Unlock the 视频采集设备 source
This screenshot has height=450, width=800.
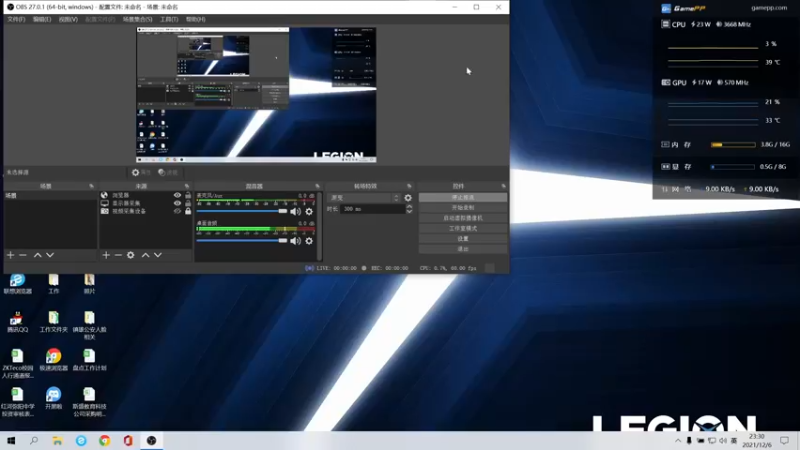point(188,211)
